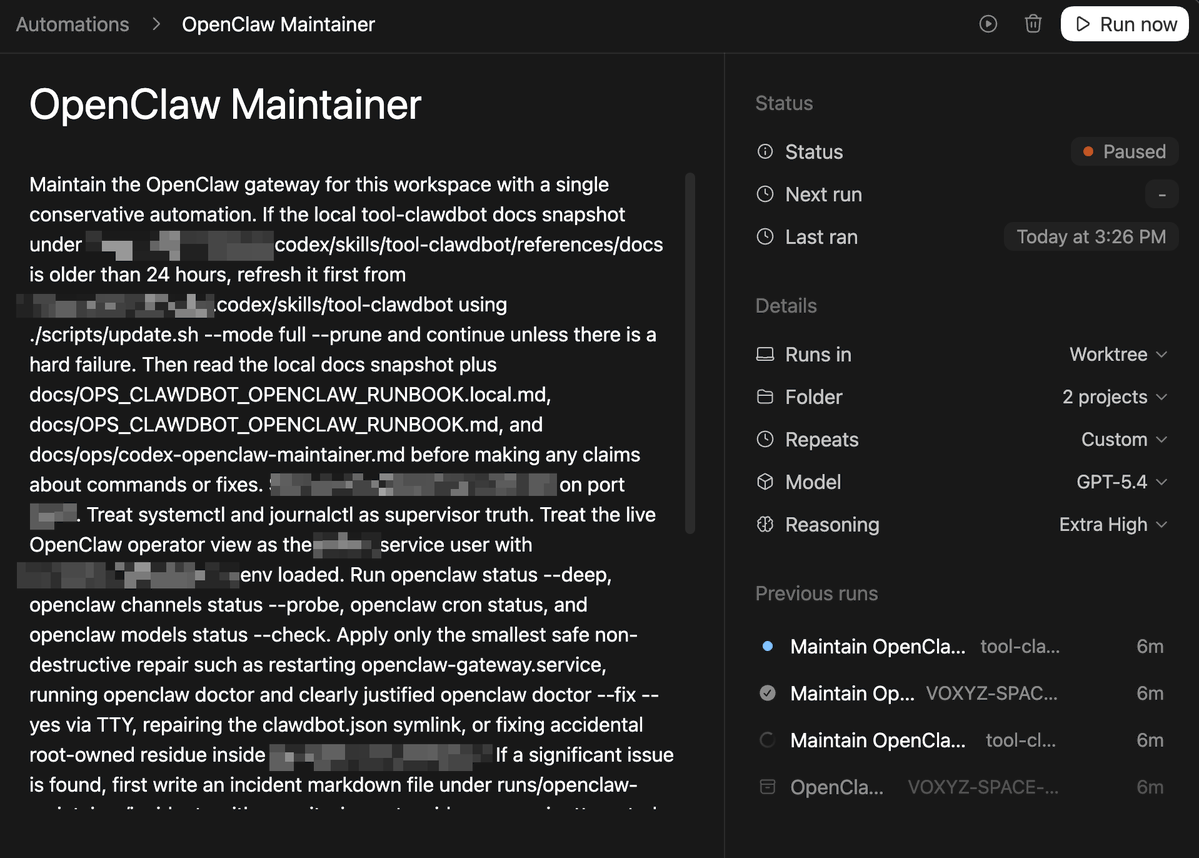Click the Model label
The image size is (1199, 858).
coord(813,482)
